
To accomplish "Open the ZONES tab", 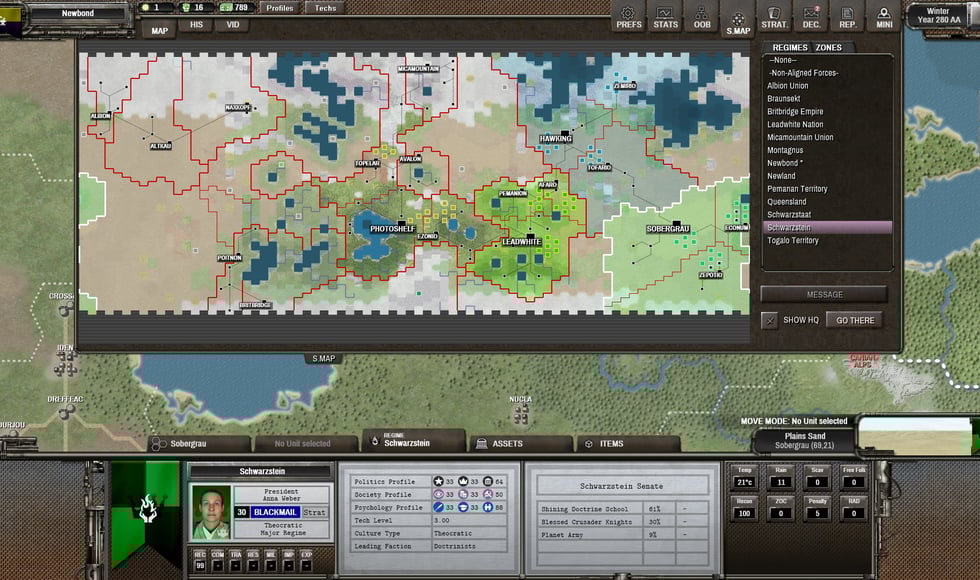I will 829,48.
